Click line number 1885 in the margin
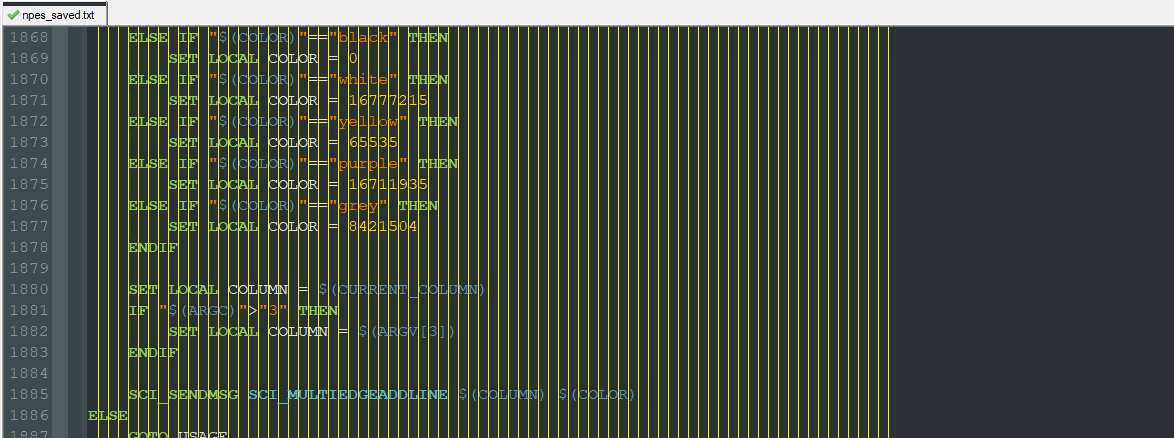The width and height of the screenshot is (1174, 438). tap(28, 394)
